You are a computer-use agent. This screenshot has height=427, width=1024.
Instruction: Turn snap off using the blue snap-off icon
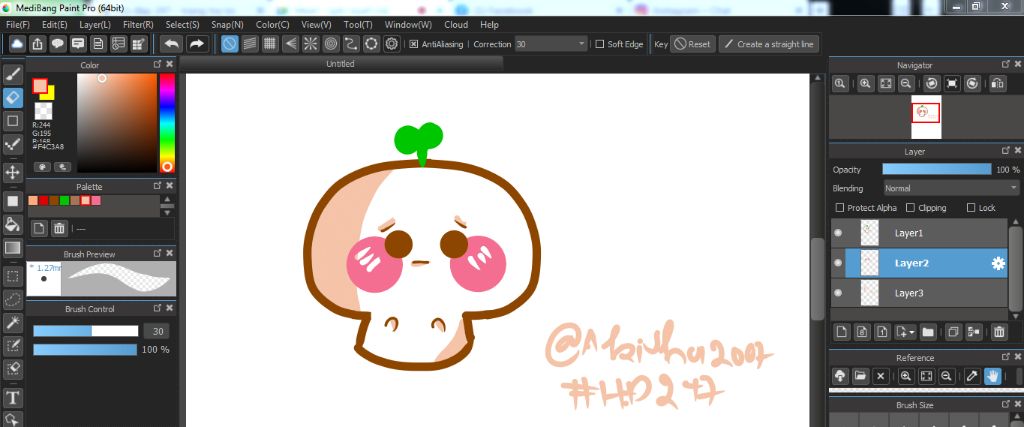click(x=229, y=44)
